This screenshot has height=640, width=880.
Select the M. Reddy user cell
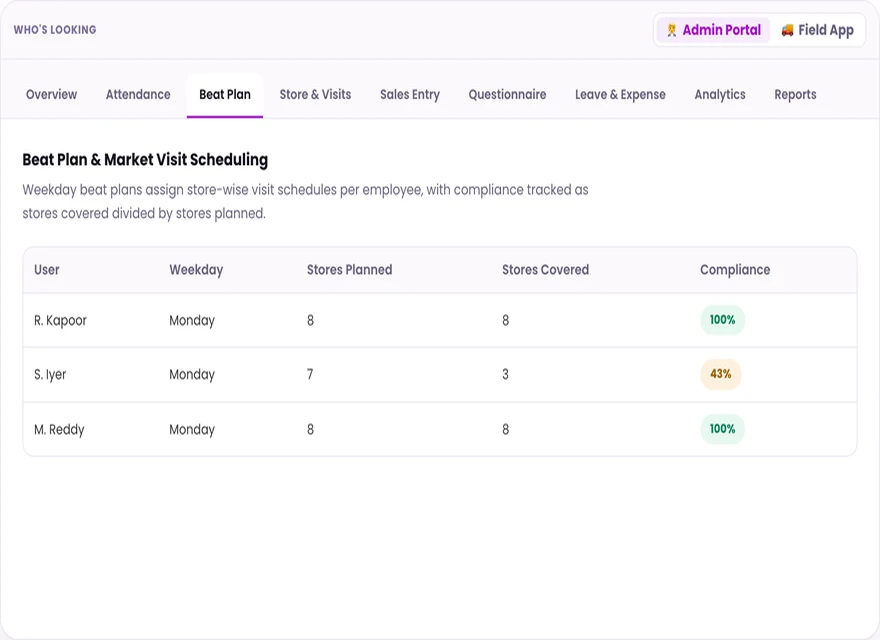click(x=59, y=429)
